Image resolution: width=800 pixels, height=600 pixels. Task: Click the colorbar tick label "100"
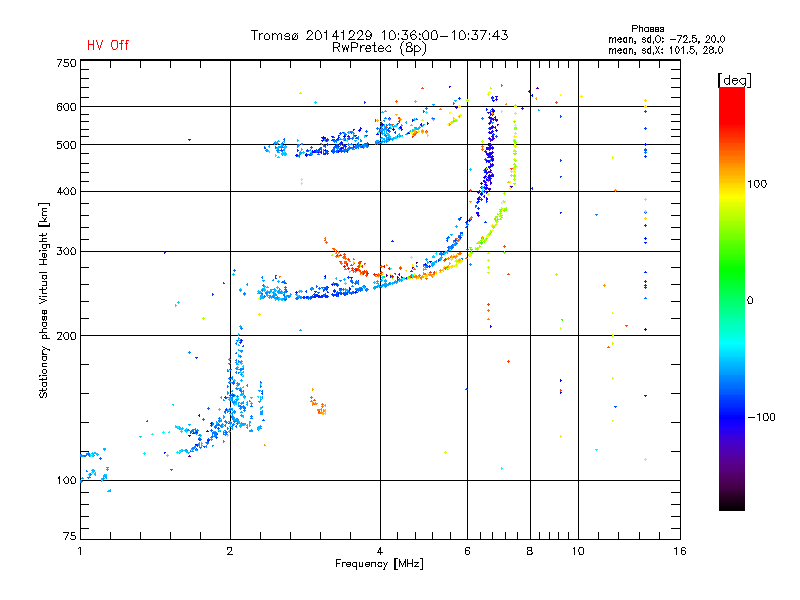(757, 184)
